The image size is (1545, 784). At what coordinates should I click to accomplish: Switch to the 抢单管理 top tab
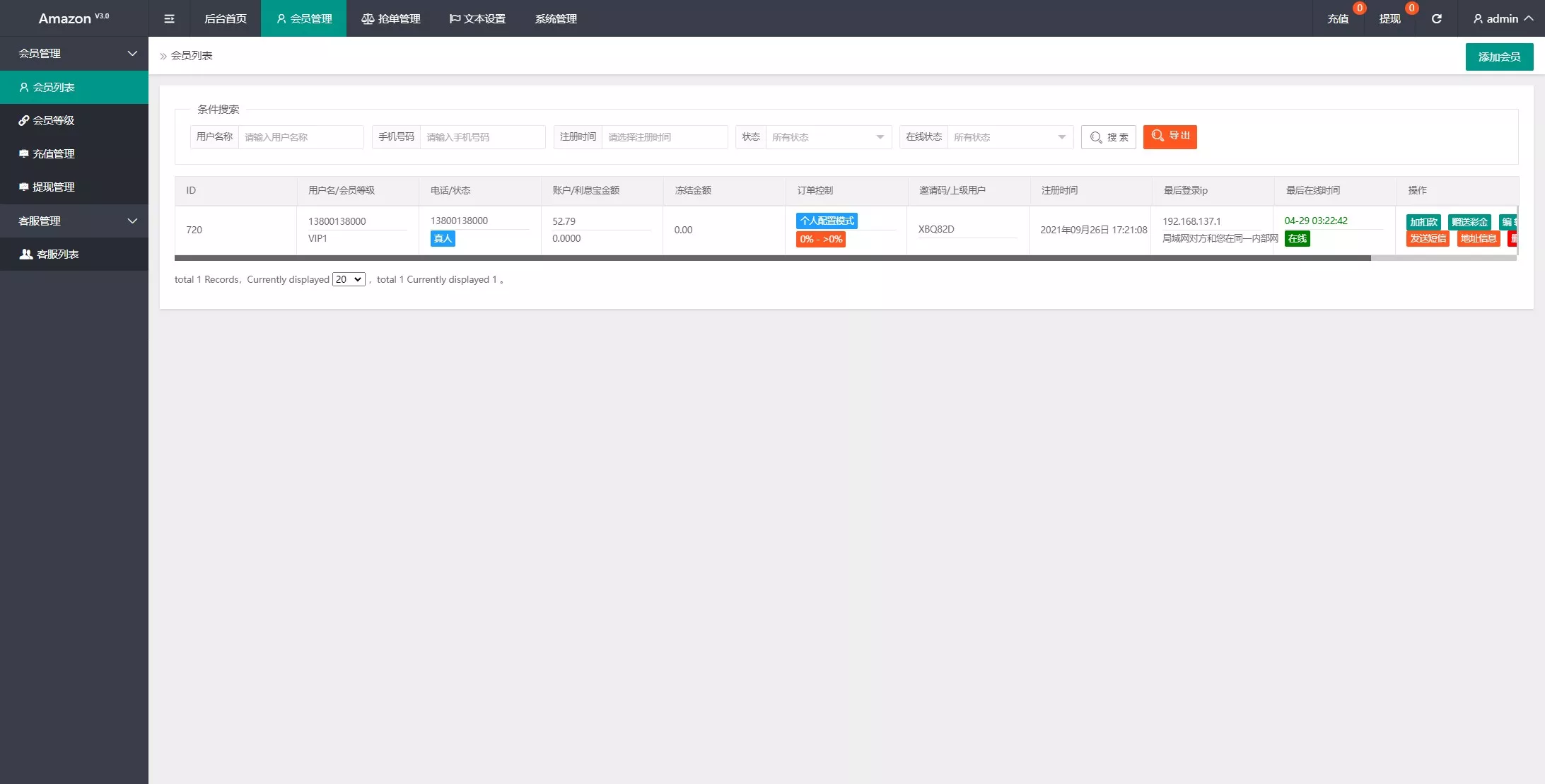[391, 18]
